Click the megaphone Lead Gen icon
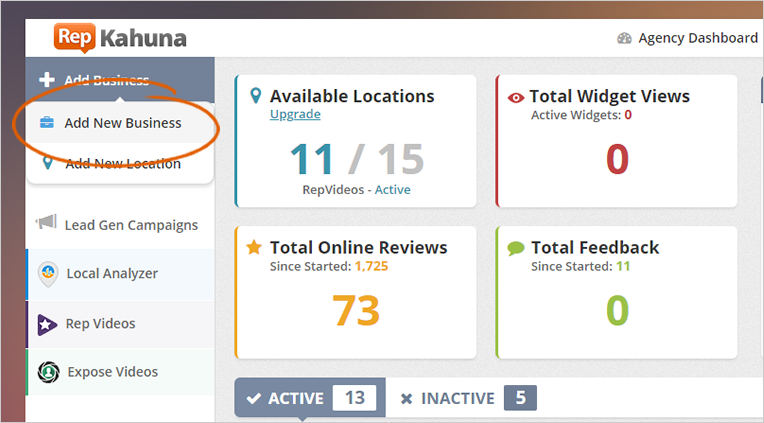 pyautogui.click(x=46, y=225)
